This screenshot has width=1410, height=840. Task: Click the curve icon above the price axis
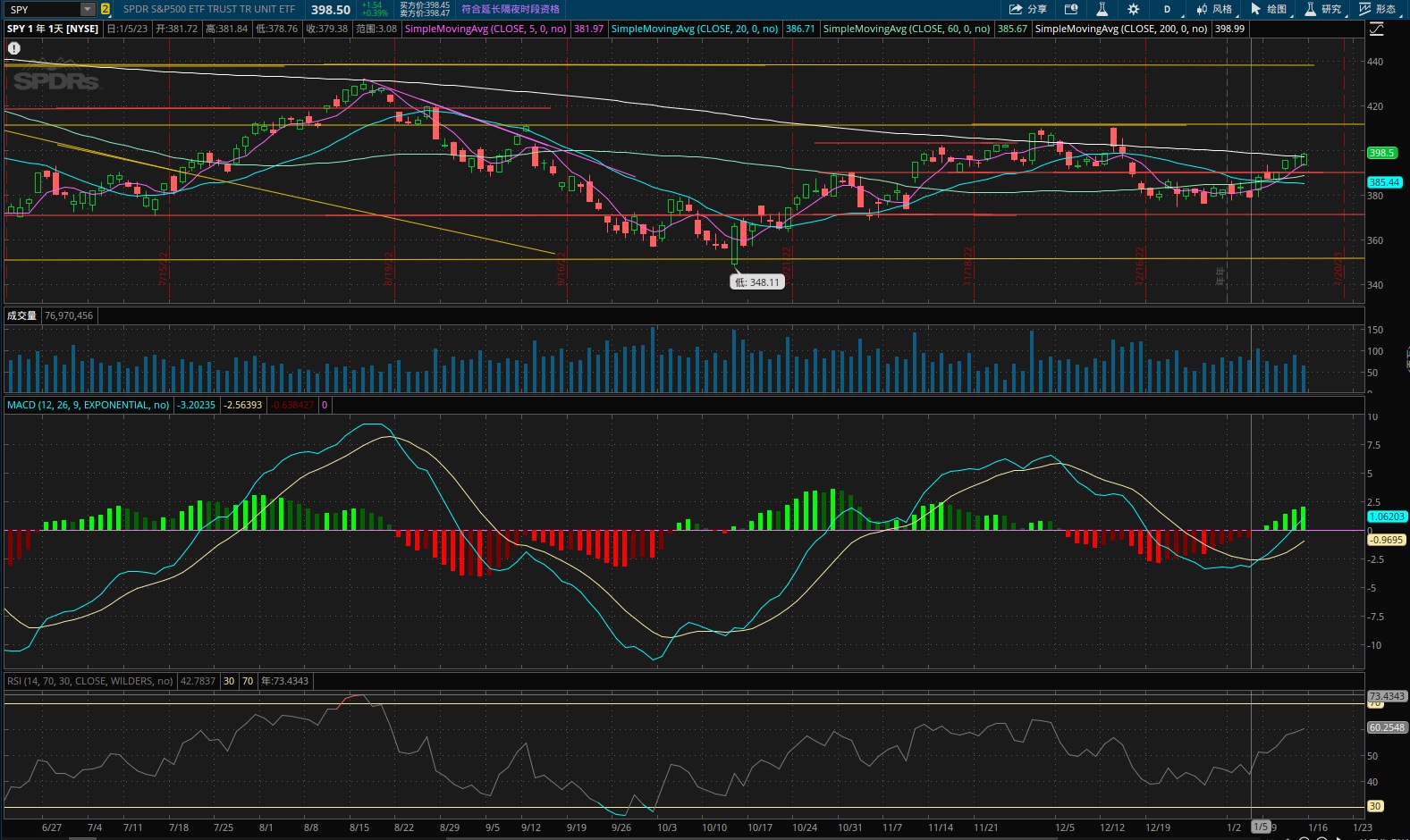coord(1377,29)
